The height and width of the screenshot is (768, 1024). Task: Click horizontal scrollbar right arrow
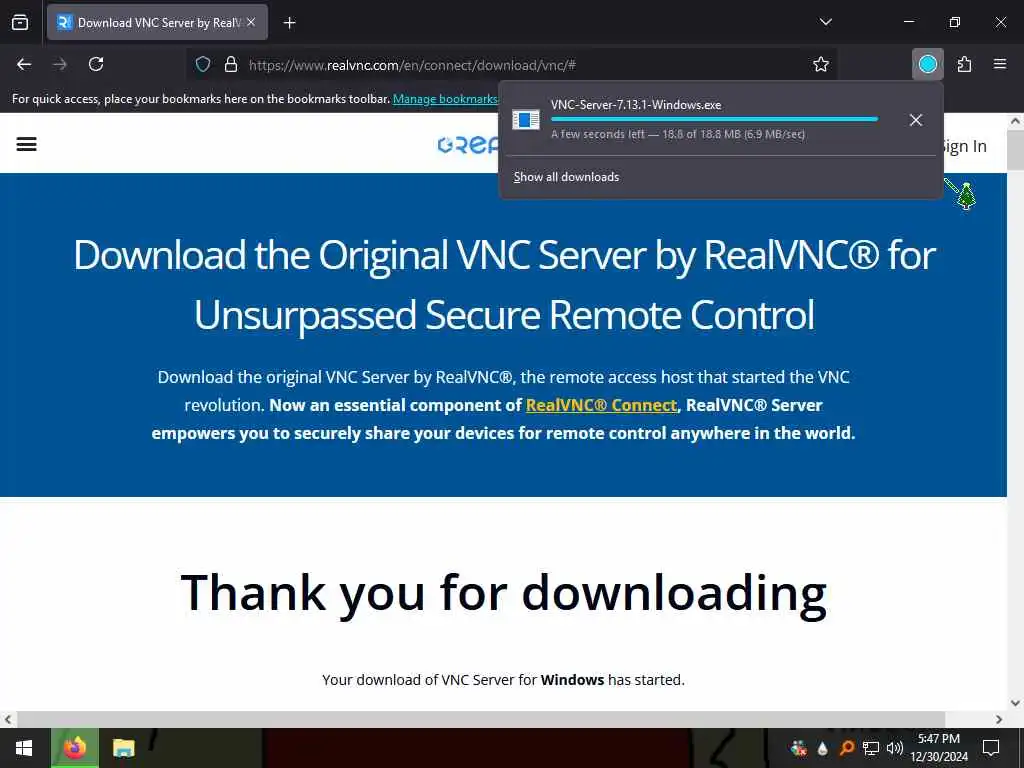point(999,719)
